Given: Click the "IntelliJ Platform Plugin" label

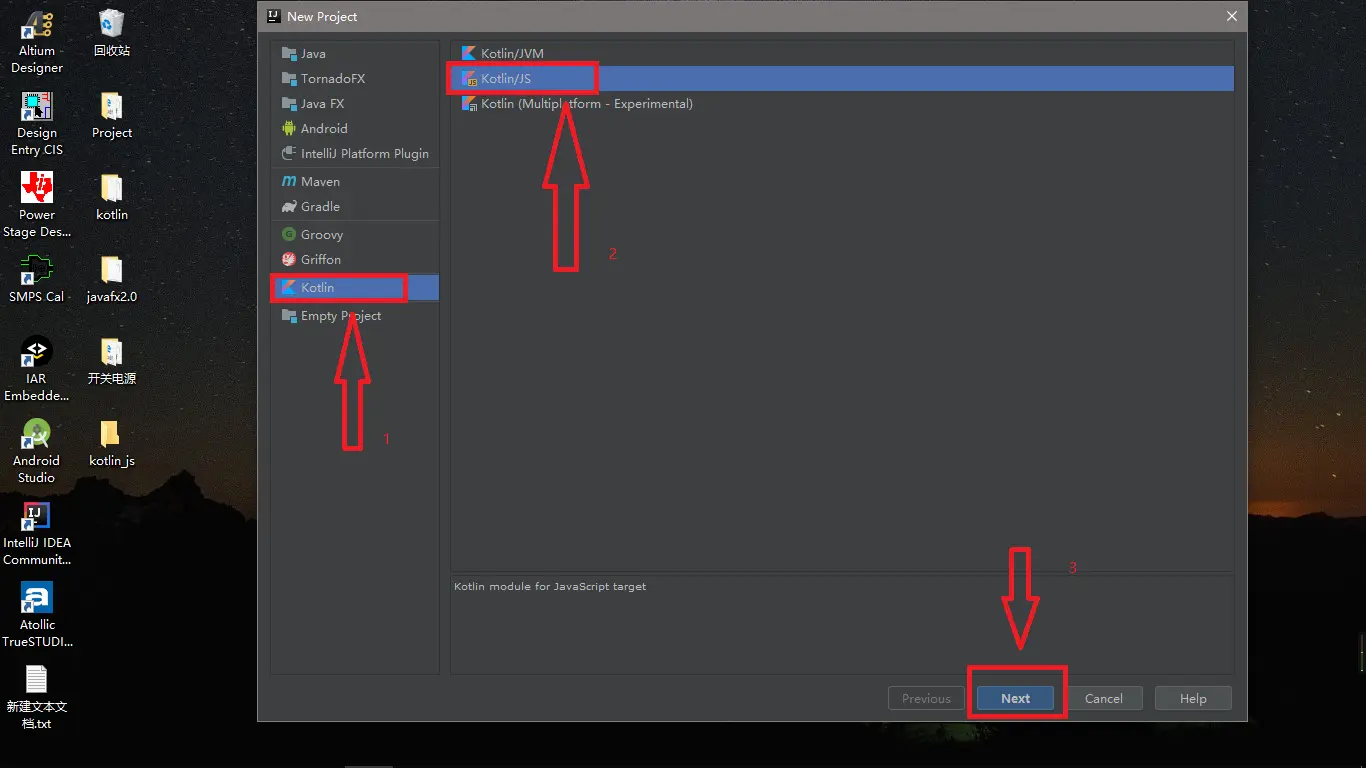Looking at the screenshot, I should point(365,154).
